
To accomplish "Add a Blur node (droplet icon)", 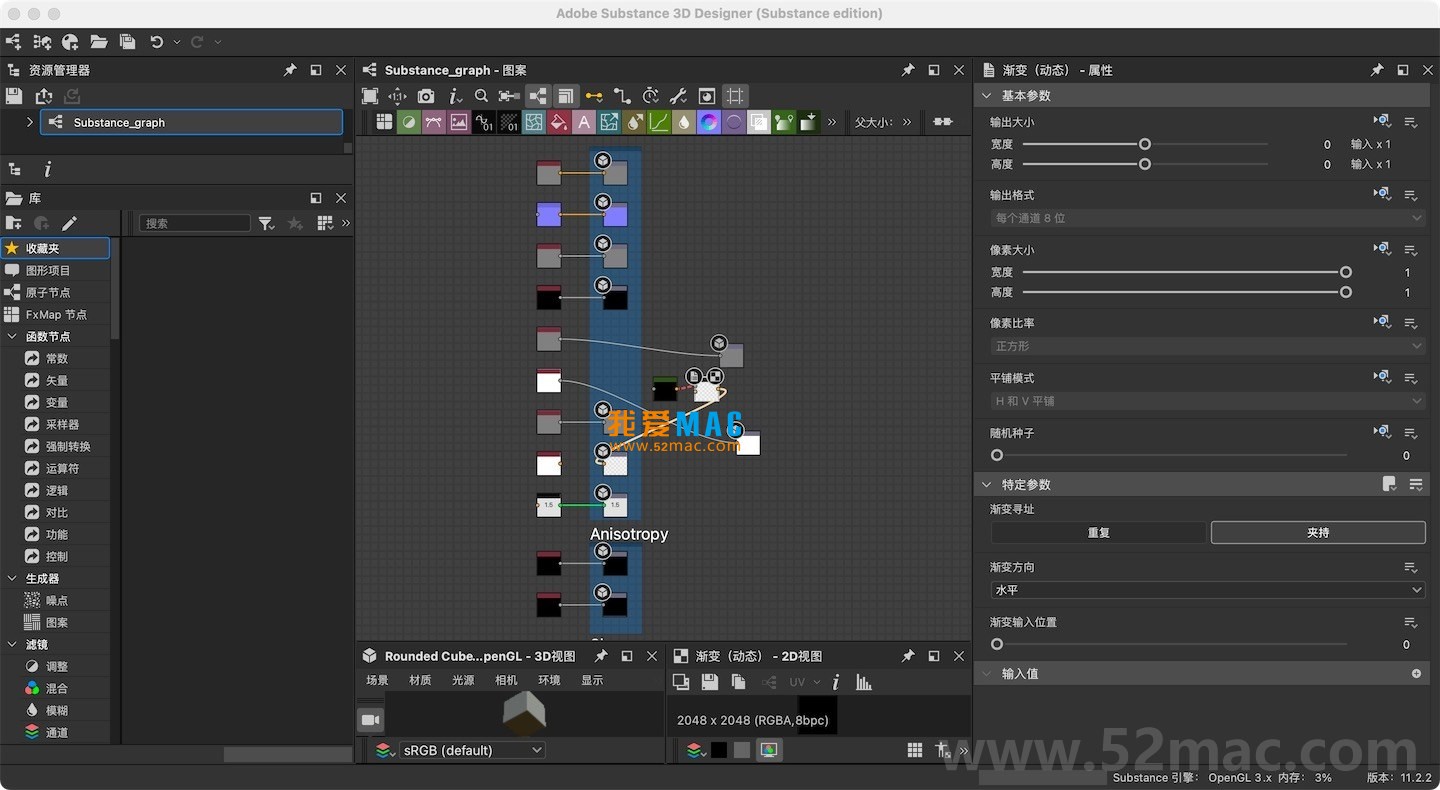I will click(x=684, y=122).
